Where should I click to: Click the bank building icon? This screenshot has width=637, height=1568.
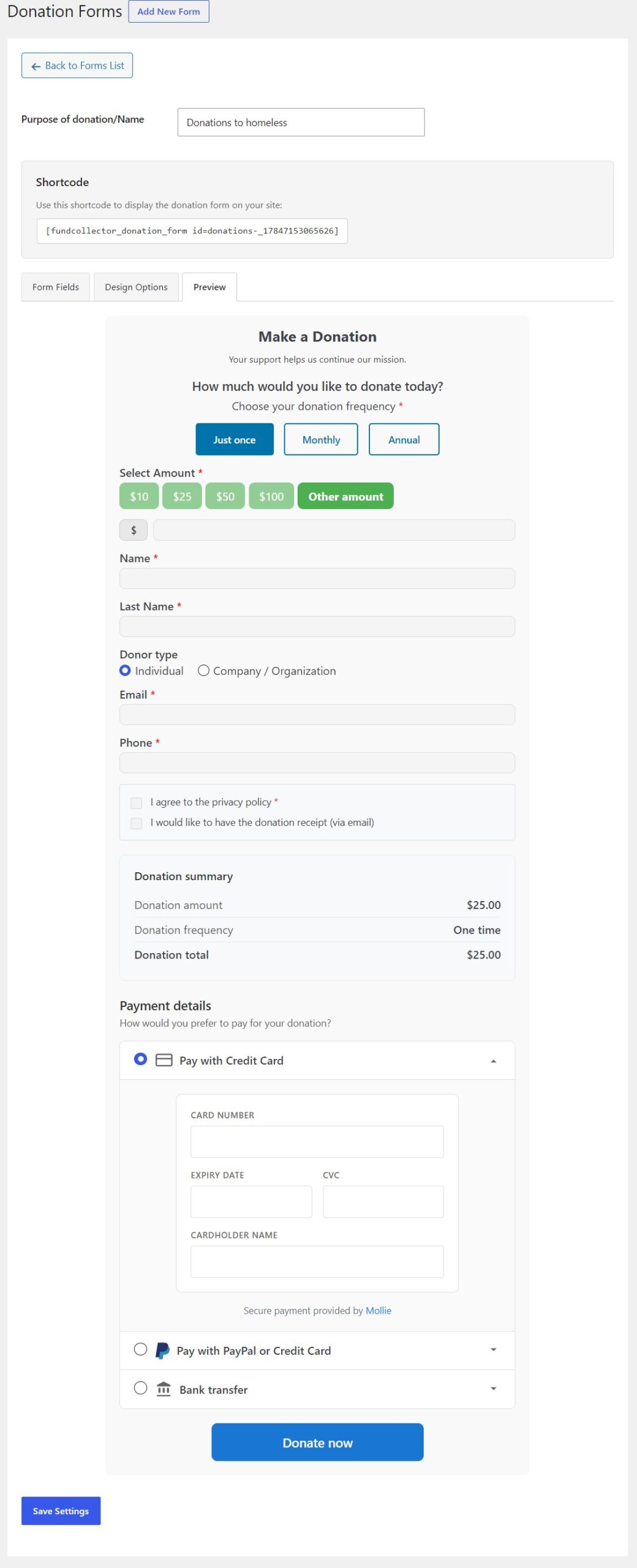click(164, 1389)
